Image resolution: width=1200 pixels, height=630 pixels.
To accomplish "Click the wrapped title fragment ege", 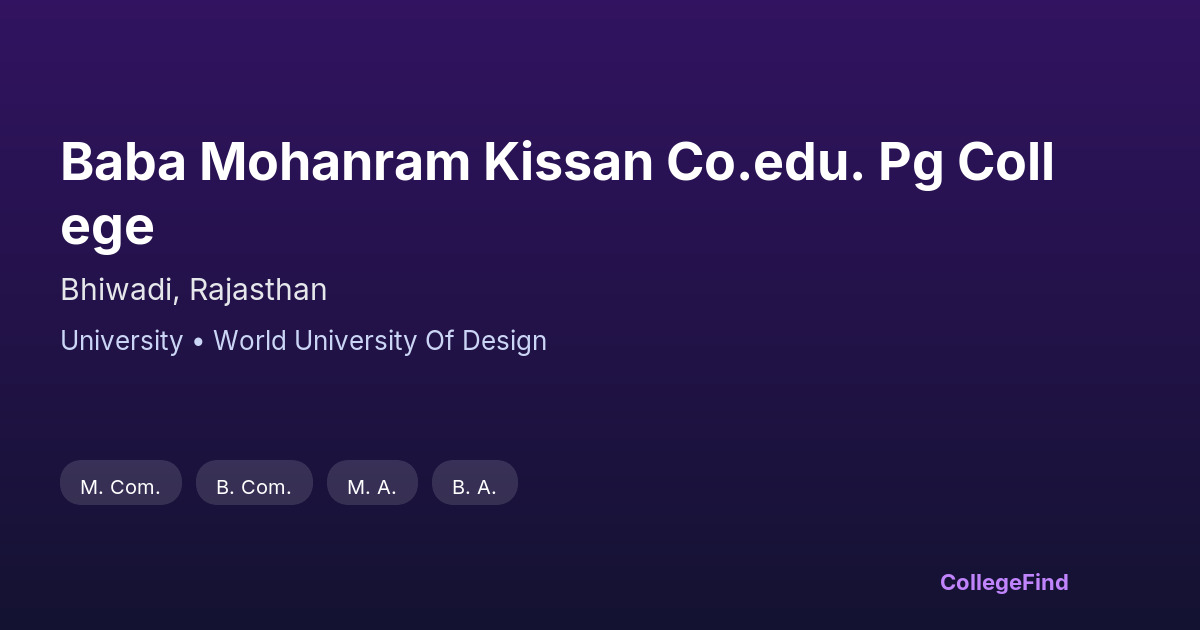I will pyautogui.click(x=107, y=228).
